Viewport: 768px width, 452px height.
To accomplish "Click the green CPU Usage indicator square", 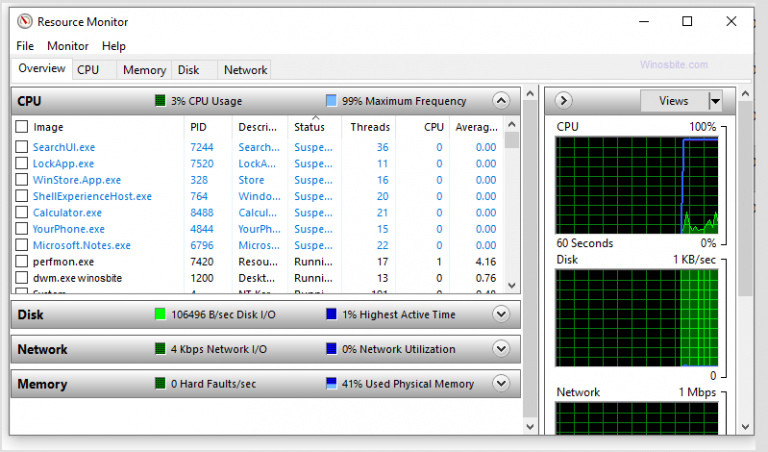I will (160, 101).
